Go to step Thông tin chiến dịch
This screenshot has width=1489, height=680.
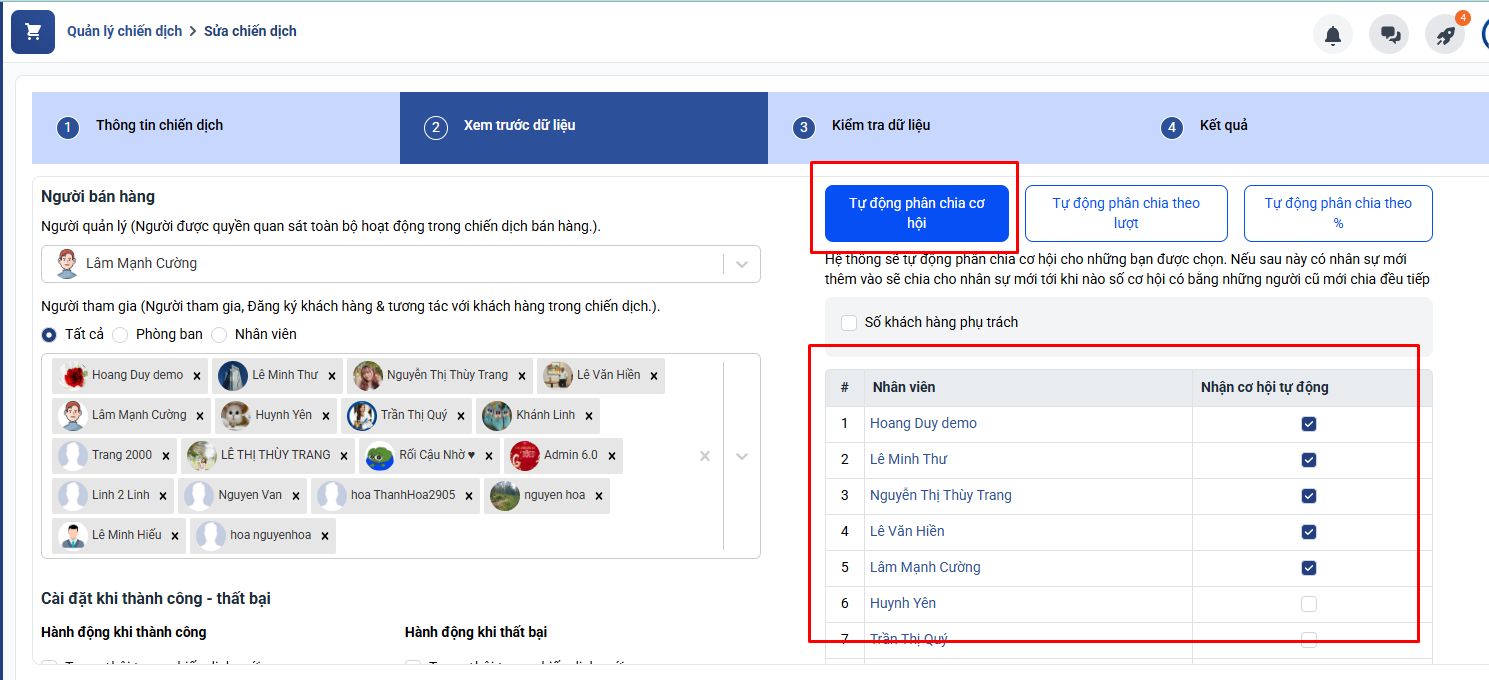tap(159, 126)
